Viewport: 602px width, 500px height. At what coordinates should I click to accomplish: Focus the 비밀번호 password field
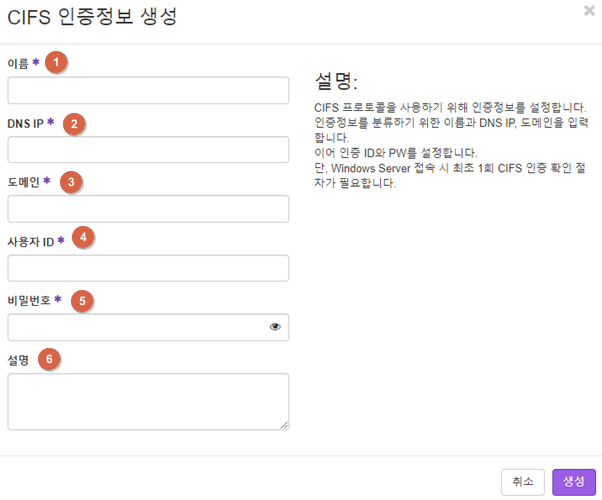pyautogui.click(x=135, y=327)
